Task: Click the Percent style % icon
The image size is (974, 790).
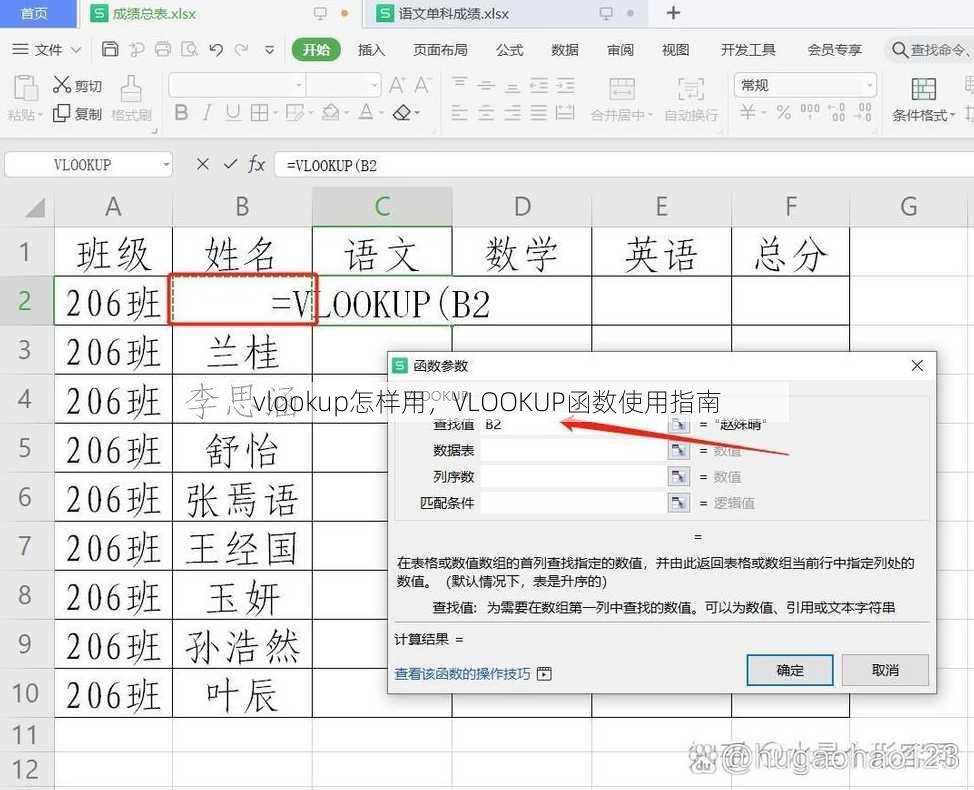Action: [783, 112]
